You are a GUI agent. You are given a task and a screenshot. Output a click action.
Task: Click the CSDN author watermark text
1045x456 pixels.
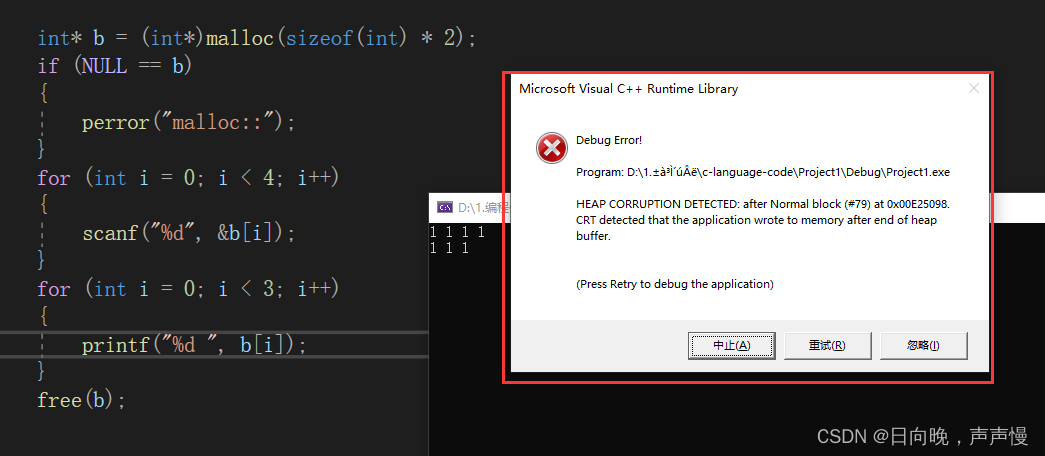pos(922,437)
